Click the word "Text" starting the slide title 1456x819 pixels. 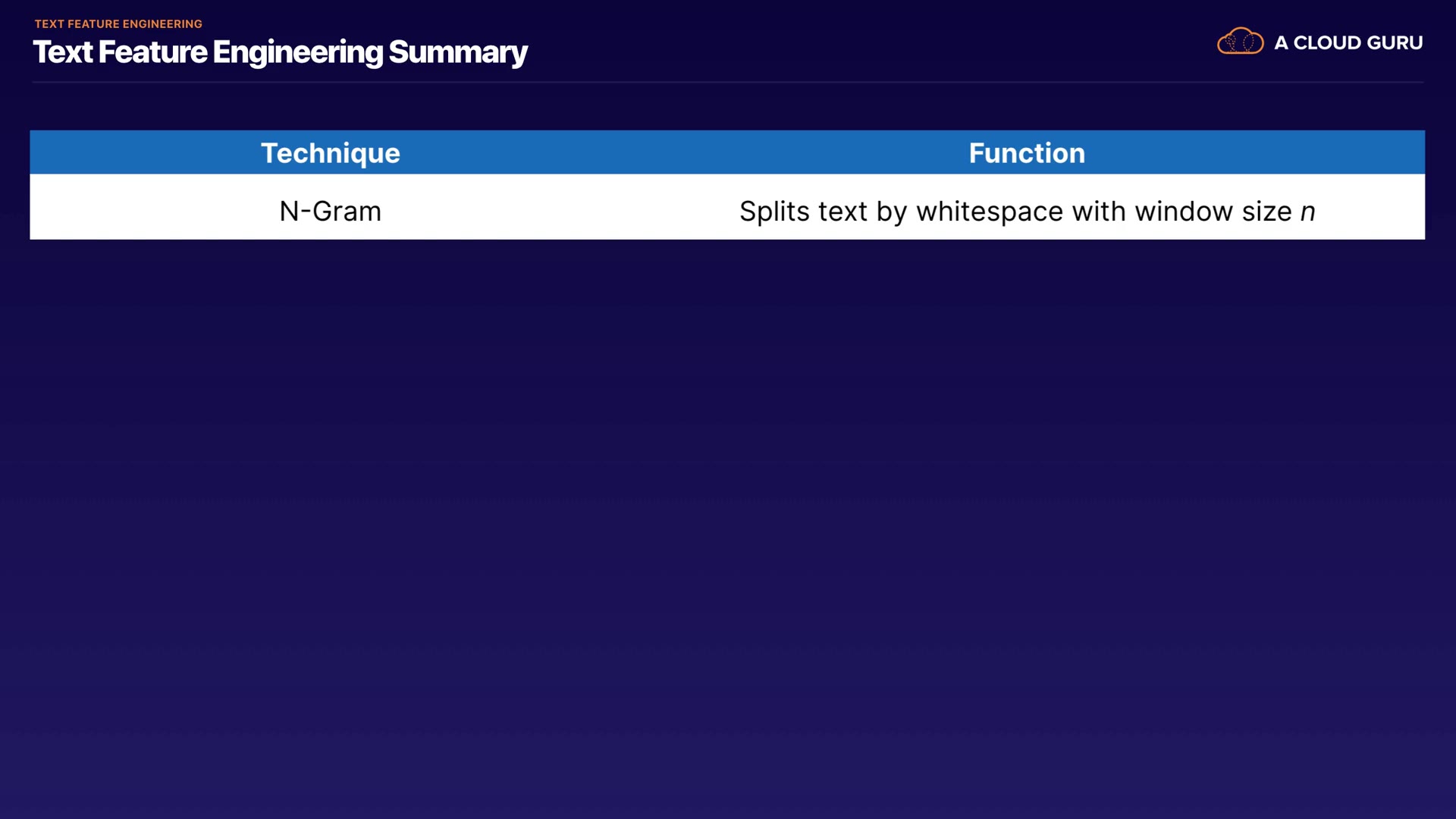pos(63,52)
